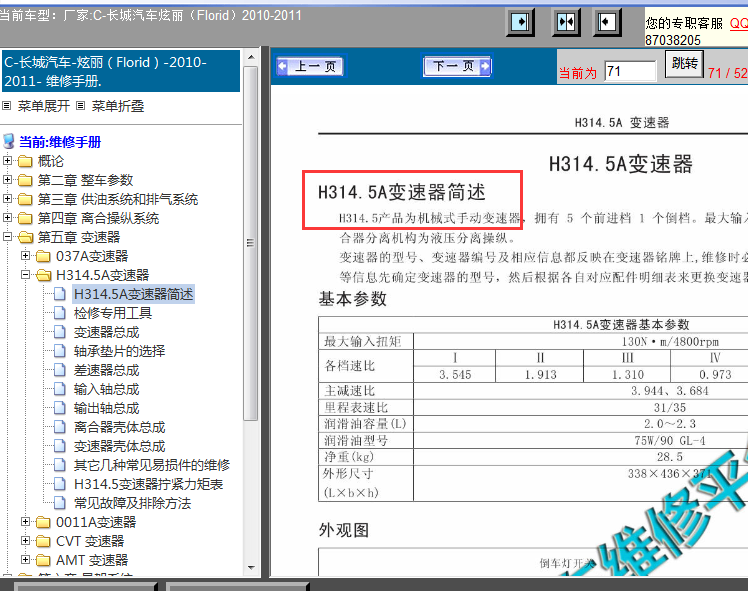Click the H314.5A变速器 open folder icon
Screen dimensions: 748x591
[44, 276]
